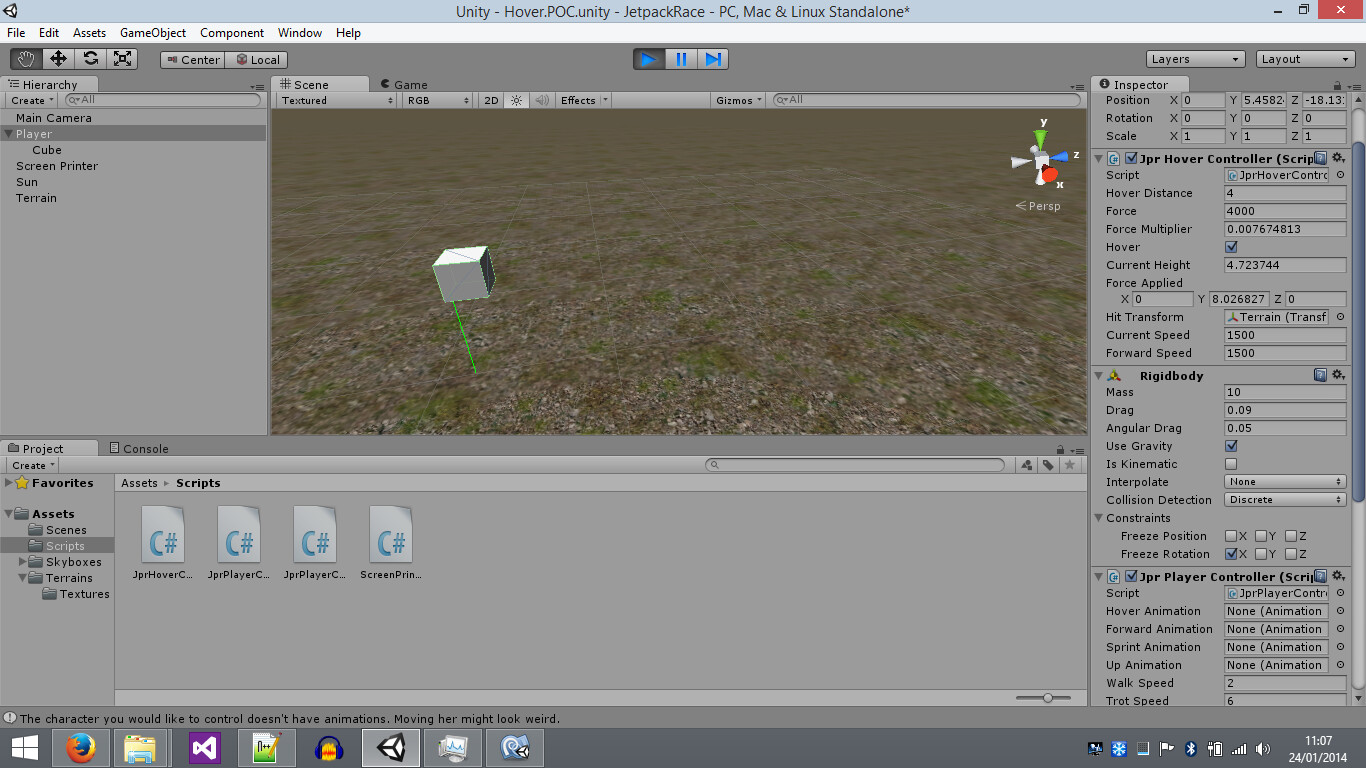Click the favorites star icon in Project toolbar
Viewport: 1366px width, 768px height.
pos(1070,465)
